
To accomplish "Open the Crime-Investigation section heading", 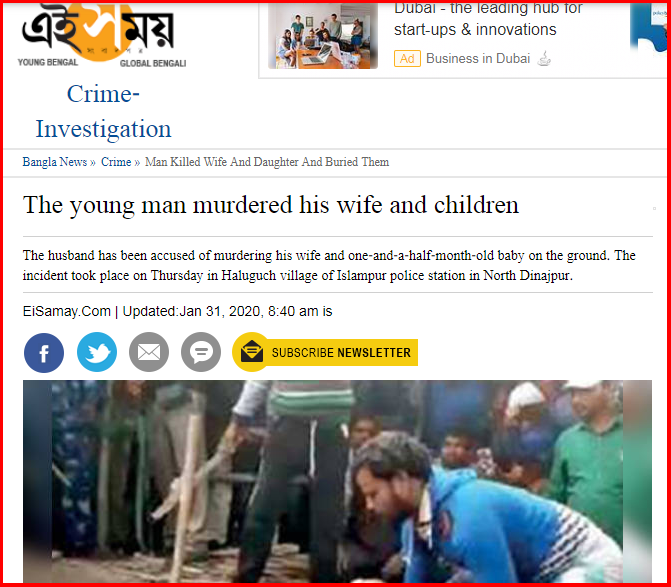I will pyautogui.click(x=103, y=111).
